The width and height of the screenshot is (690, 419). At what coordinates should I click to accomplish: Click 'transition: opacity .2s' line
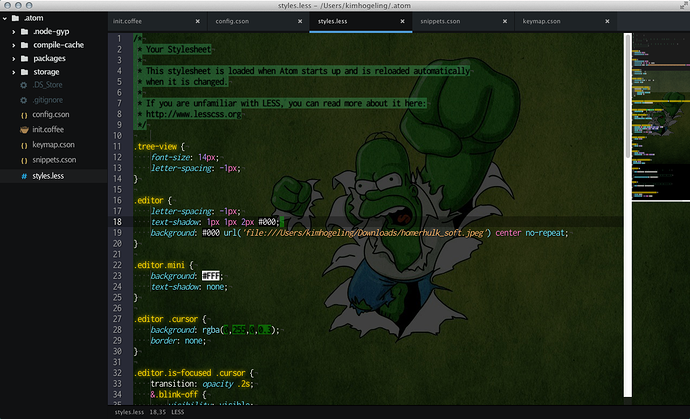(x=202, y=384)
